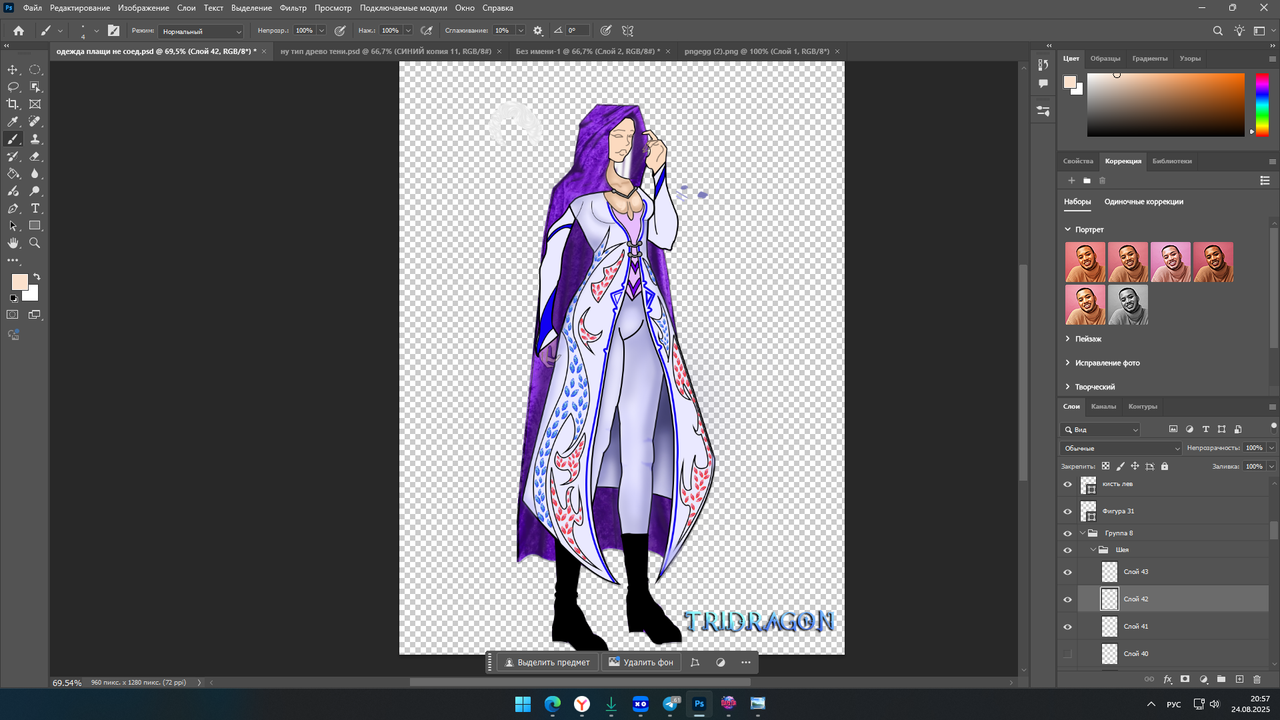1280x720 pixels.
Task: Select the Zoom tool
Action: pos(35,243)
